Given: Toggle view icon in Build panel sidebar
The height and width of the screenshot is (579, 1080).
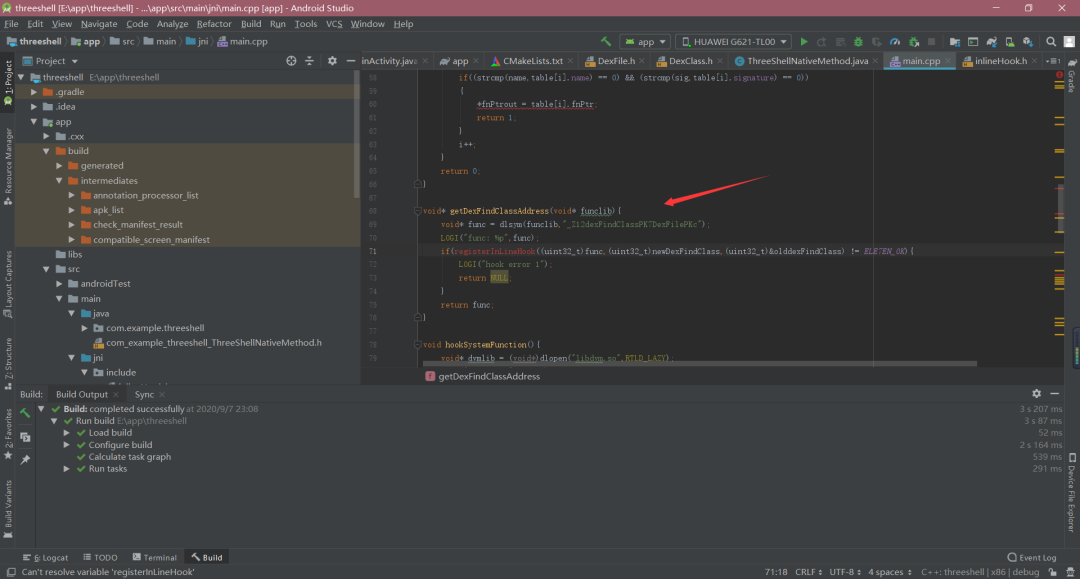Looking at the screenshot, I should 25,436.
